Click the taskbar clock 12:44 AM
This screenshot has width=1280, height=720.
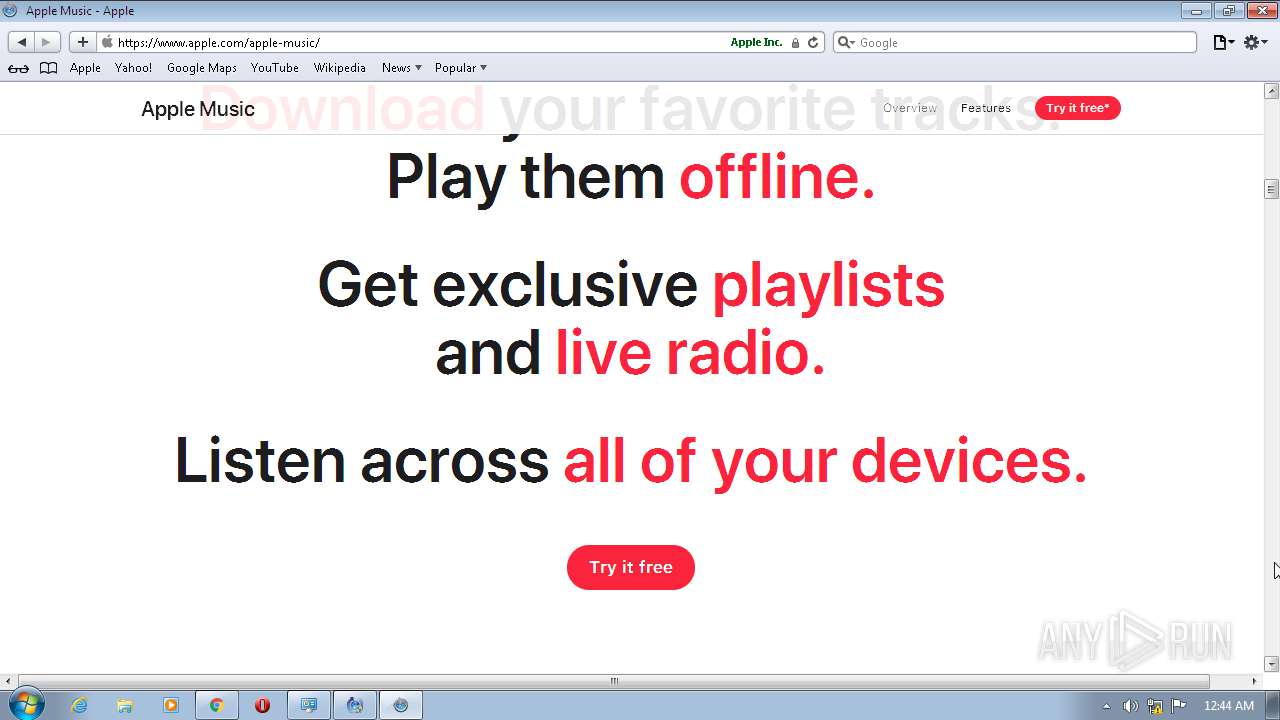[x=1229, y=706]
